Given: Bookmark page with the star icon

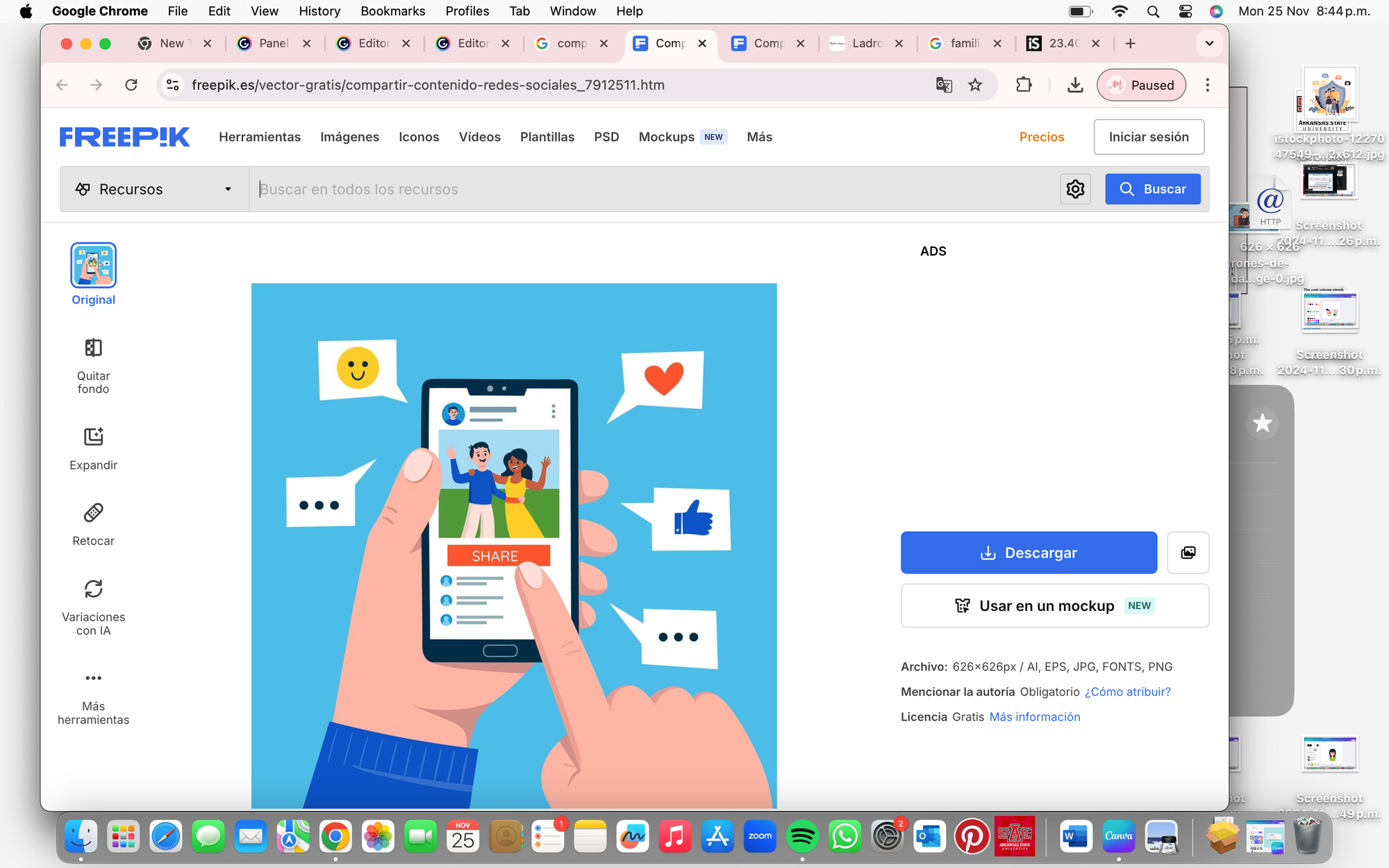Looking at the screenshot, I should coord(975,85).
